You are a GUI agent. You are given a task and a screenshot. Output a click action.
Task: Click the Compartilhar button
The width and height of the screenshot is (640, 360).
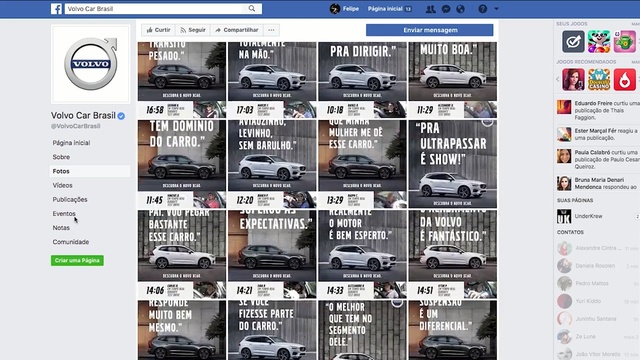[237, 30]
